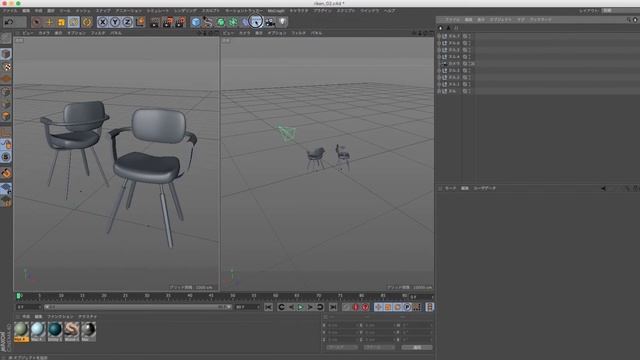Open left viewport カメラ menu

[44, 33]
